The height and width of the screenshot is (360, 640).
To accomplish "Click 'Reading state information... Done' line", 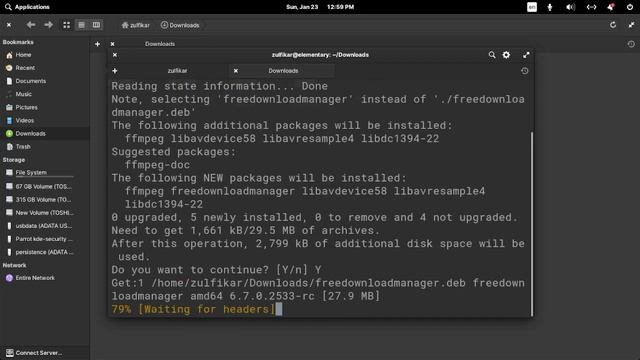I will coord(220,86).
